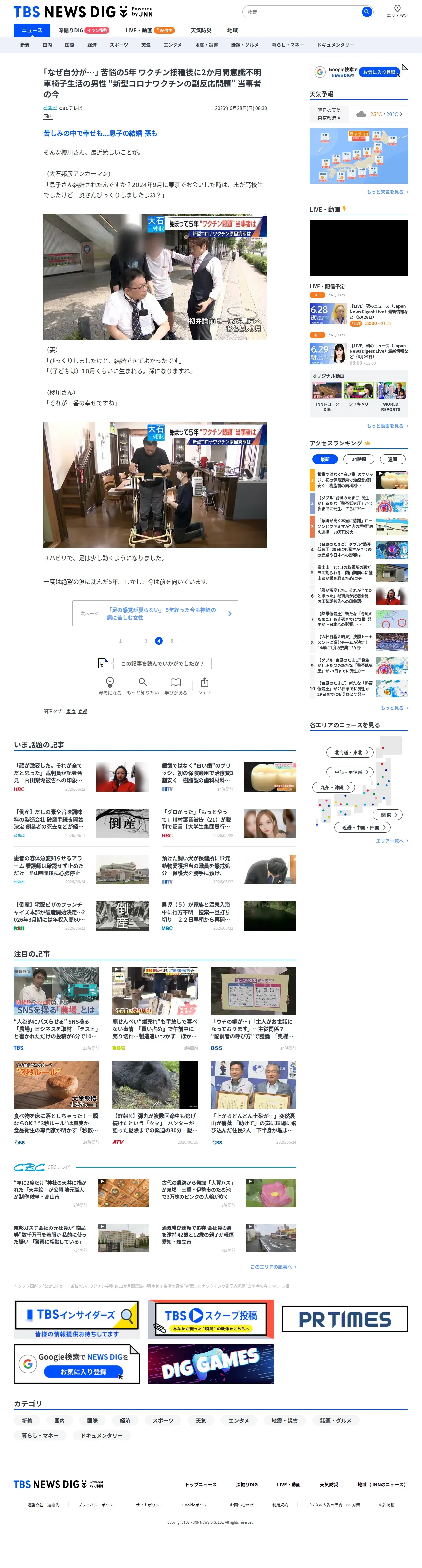The width and height of the screenshot is (422, 1568).
Task: Open the 6.29 朝のニュース live schedule item
Action: pos(359,354)
